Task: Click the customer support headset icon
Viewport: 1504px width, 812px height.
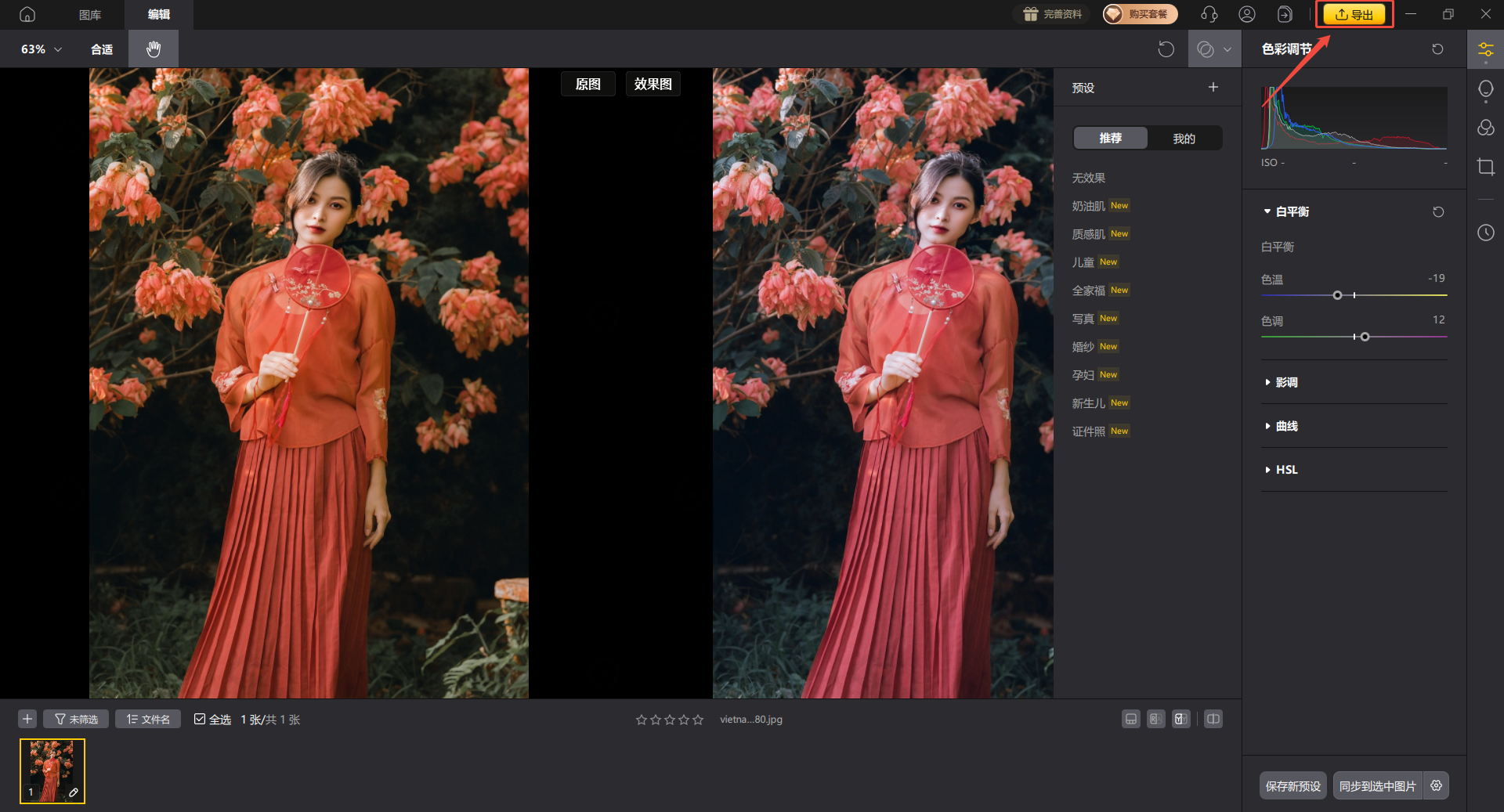Action: click(1209, 14)
